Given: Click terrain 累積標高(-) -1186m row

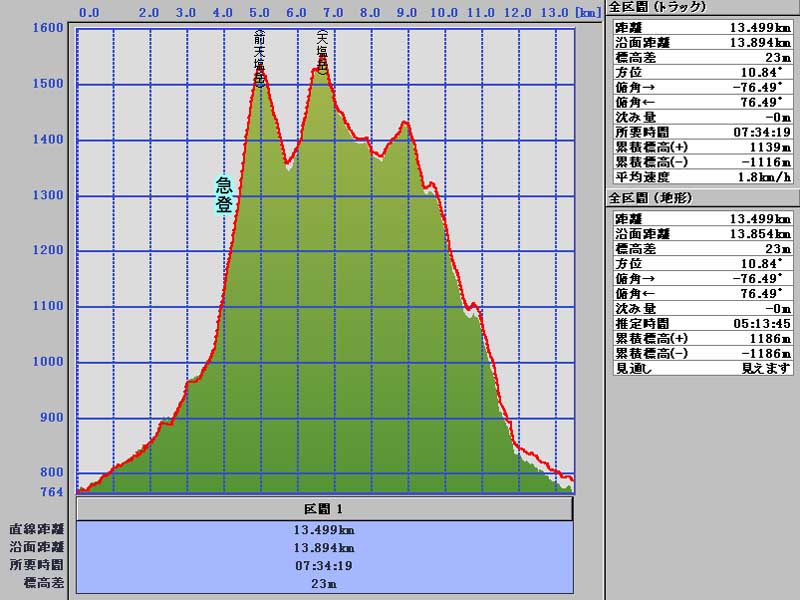Looking at the screenshot, I should point(702,353).
